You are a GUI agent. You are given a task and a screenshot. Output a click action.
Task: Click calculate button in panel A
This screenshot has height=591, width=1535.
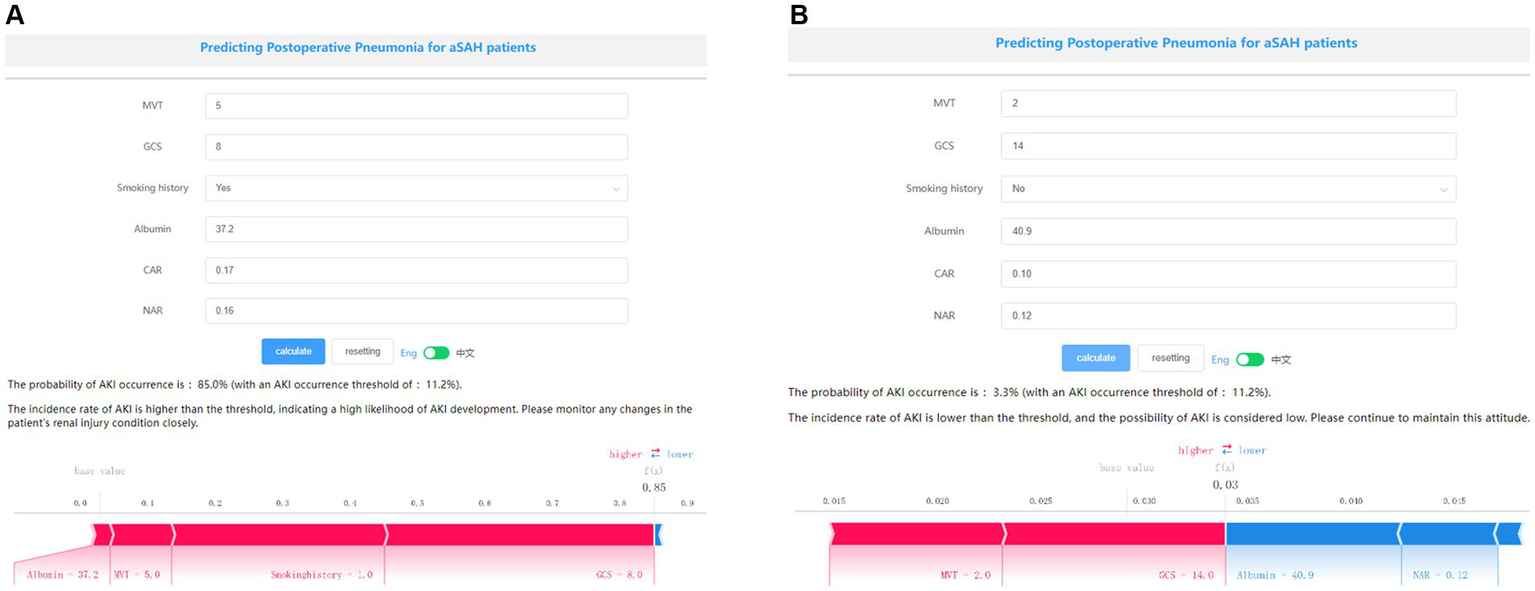click(x=293, y=351)
